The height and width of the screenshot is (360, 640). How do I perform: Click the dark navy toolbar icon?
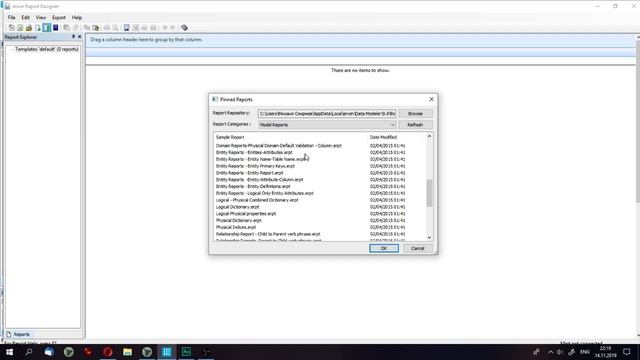click(56, 28)
